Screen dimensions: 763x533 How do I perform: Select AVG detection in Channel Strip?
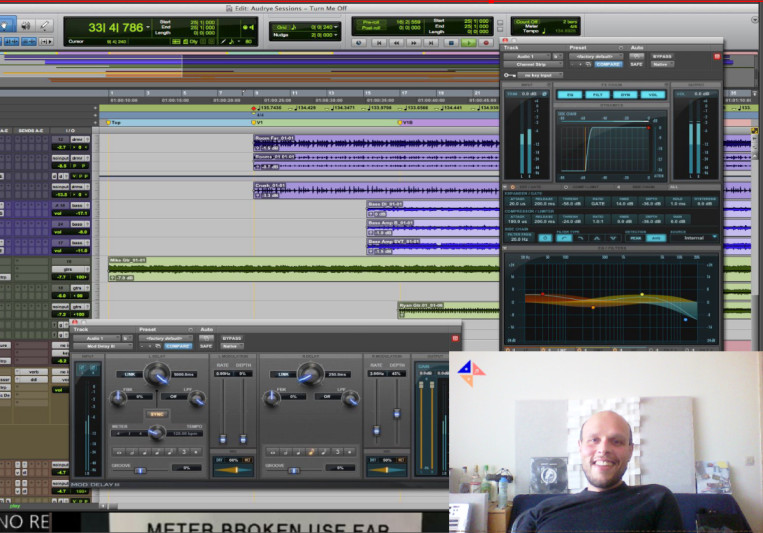coord(655,238)
